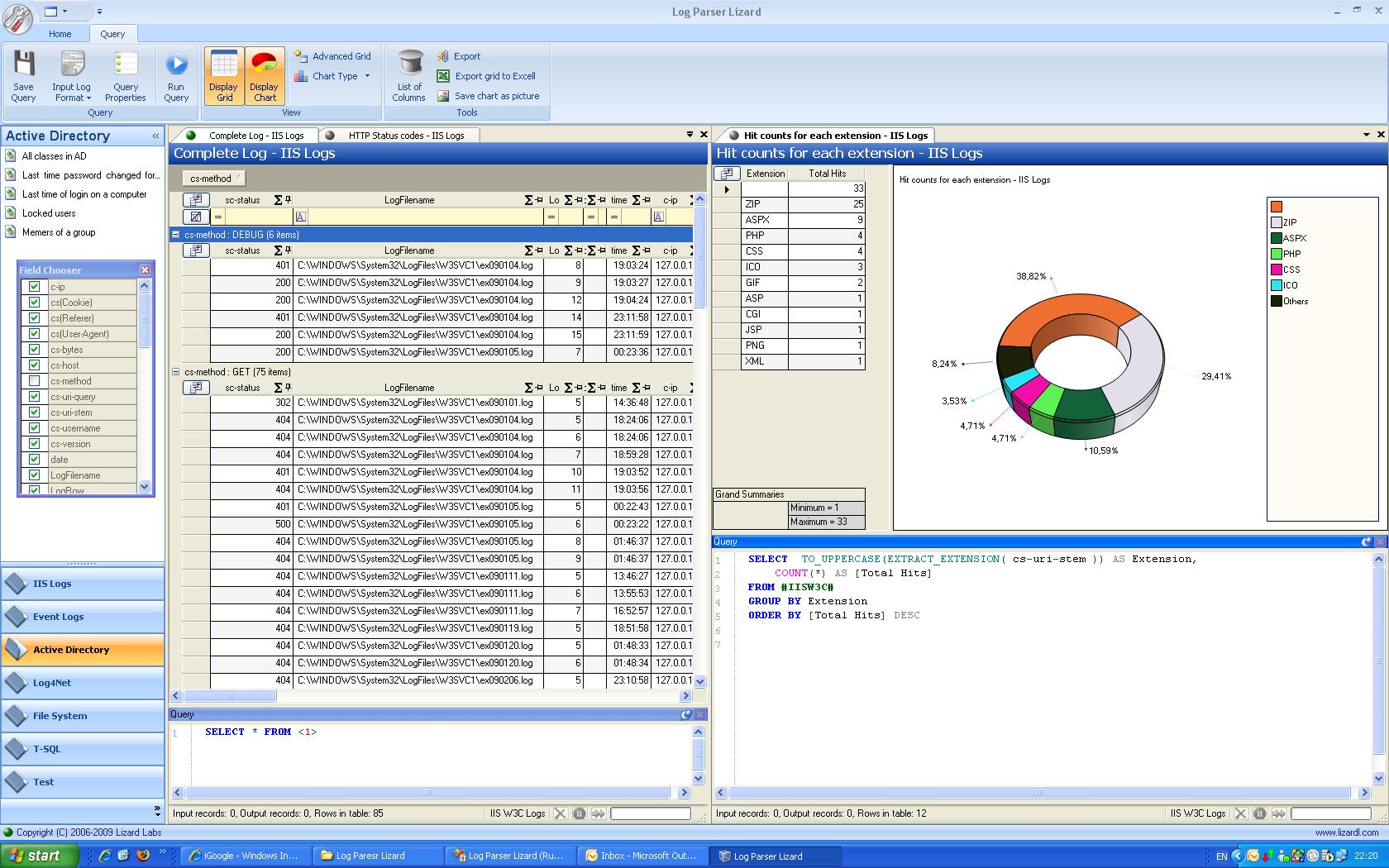The image size is (1389, 868).
Task: Collapse the cs-method DEBUG group
Action: [x=176, y=235]
